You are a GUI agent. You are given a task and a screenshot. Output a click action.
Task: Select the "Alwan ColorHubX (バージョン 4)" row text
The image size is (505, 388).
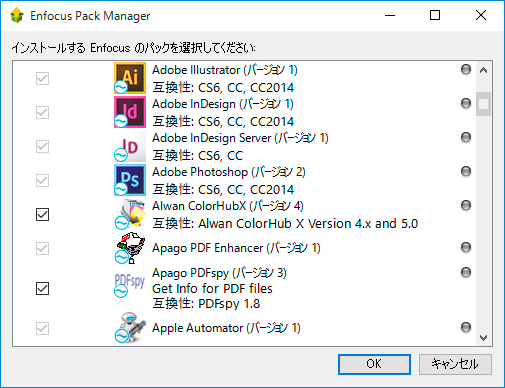click(228, 206)
